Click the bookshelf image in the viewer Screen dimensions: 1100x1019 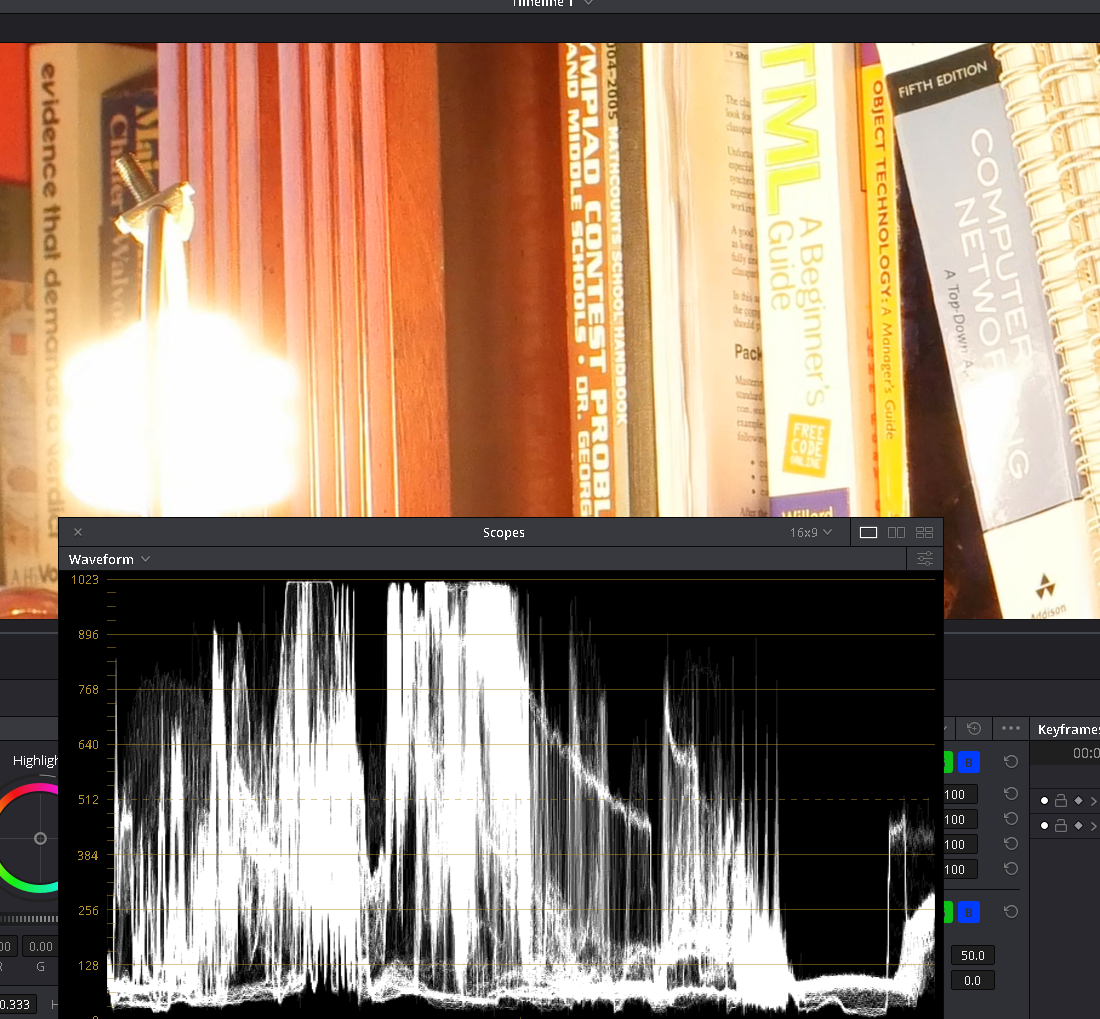coord(550,281)
